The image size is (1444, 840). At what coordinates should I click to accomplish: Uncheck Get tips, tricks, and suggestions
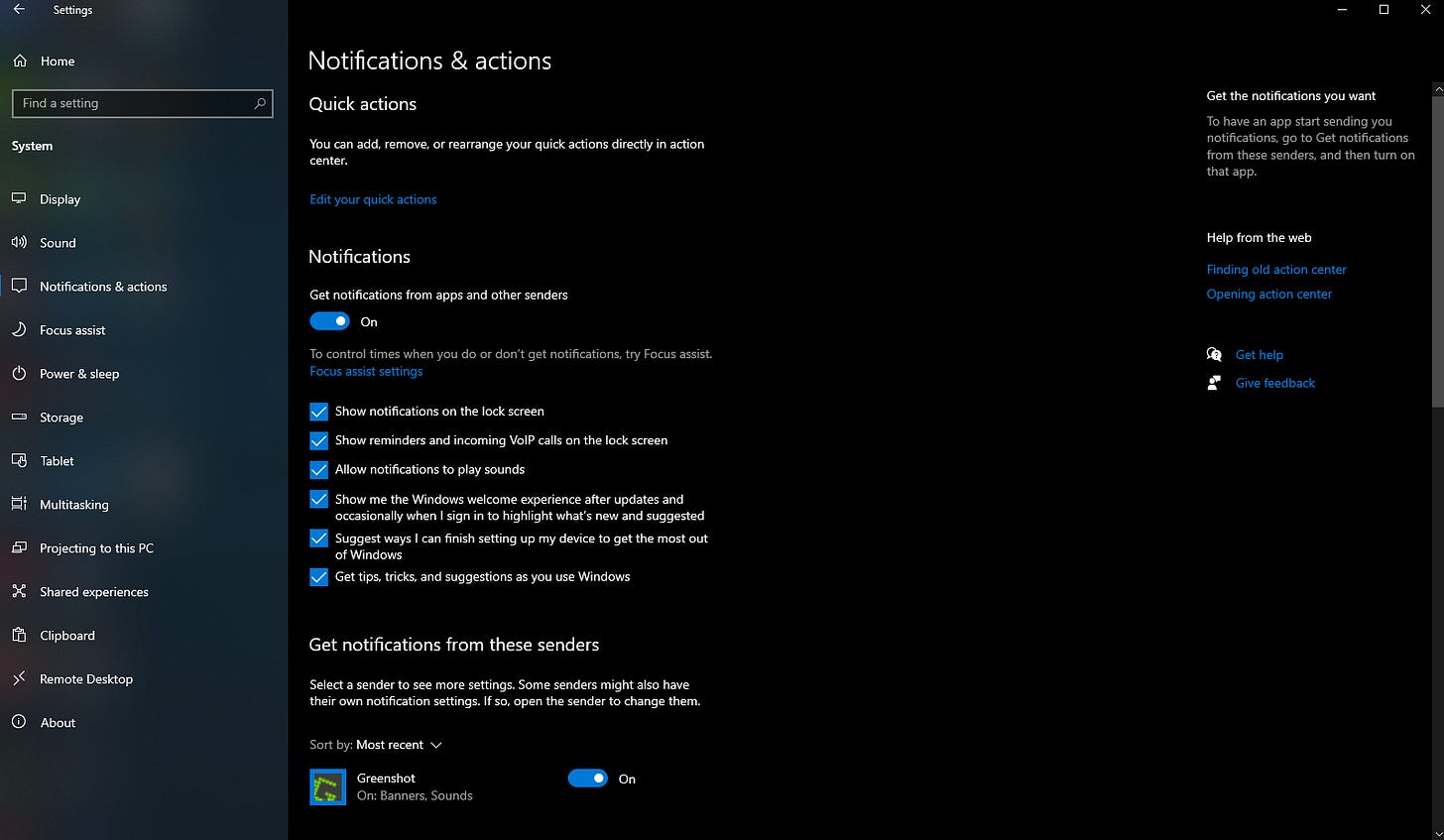(x=318, y=577)
